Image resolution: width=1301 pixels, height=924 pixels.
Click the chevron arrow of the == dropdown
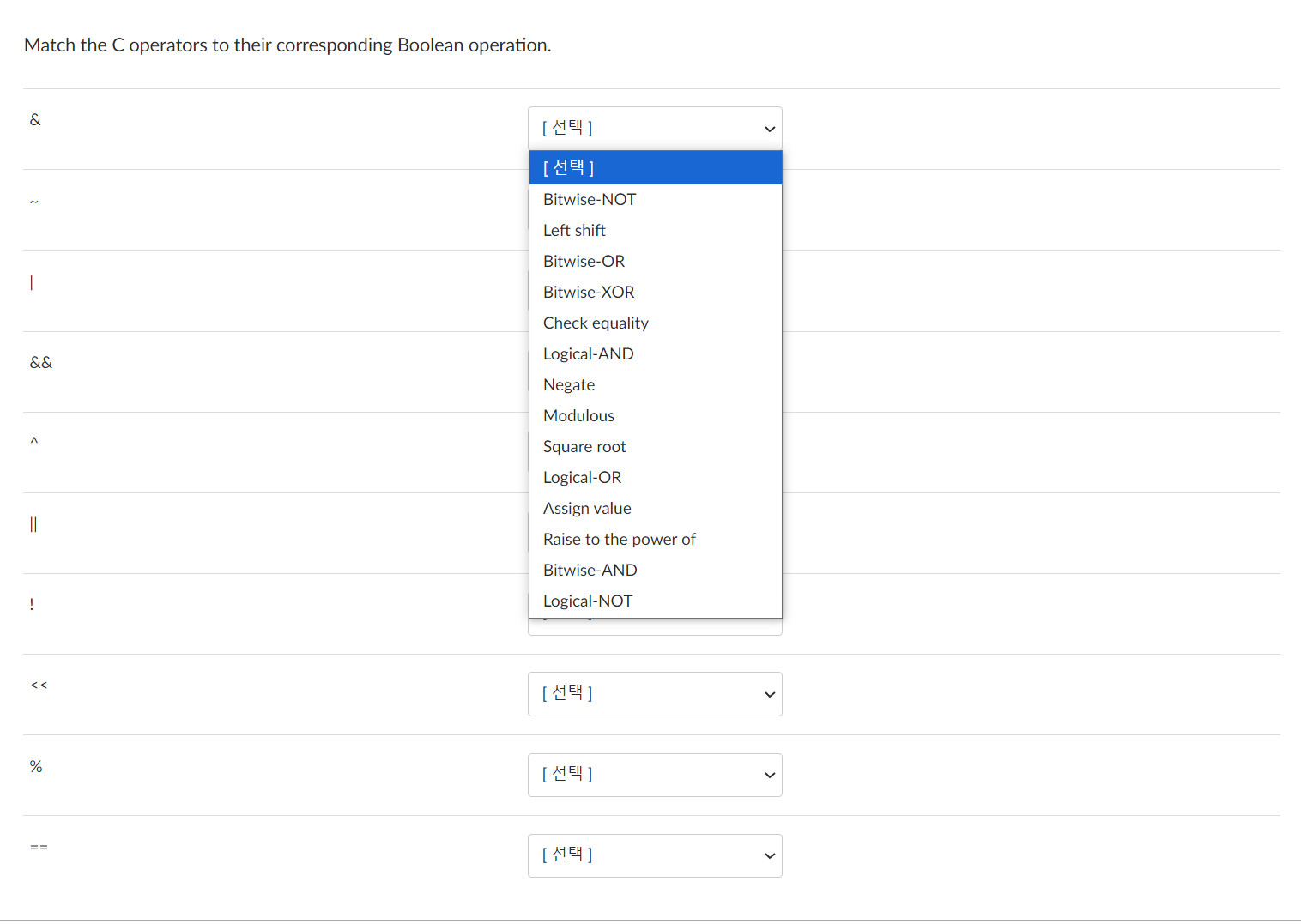click(770, 856)
